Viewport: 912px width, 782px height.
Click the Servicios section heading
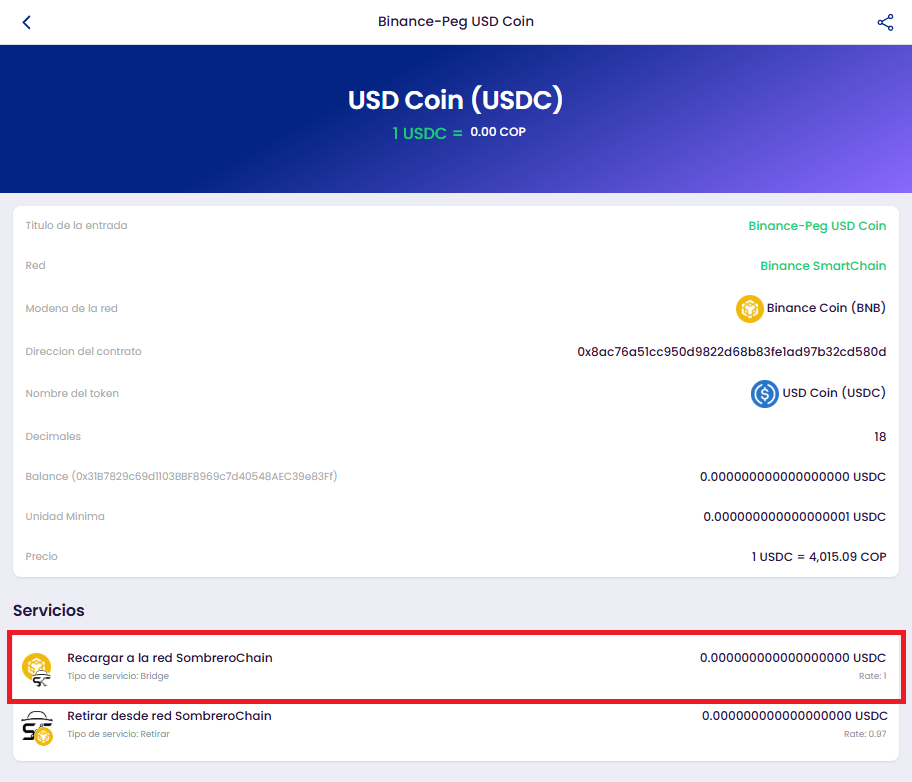(x=49, y=610)
